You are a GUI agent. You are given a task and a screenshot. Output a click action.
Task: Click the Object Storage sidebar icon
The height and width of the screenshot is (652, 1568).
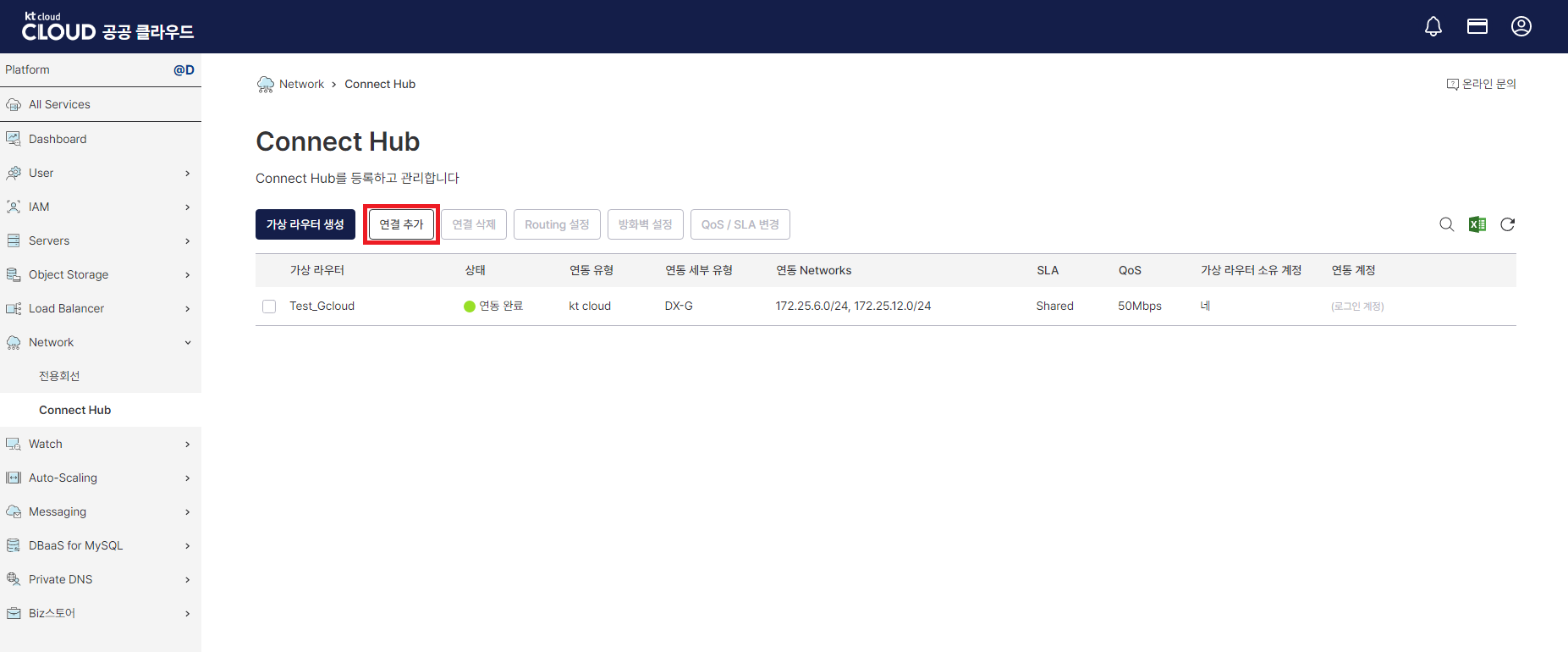[x=14, y=274]
